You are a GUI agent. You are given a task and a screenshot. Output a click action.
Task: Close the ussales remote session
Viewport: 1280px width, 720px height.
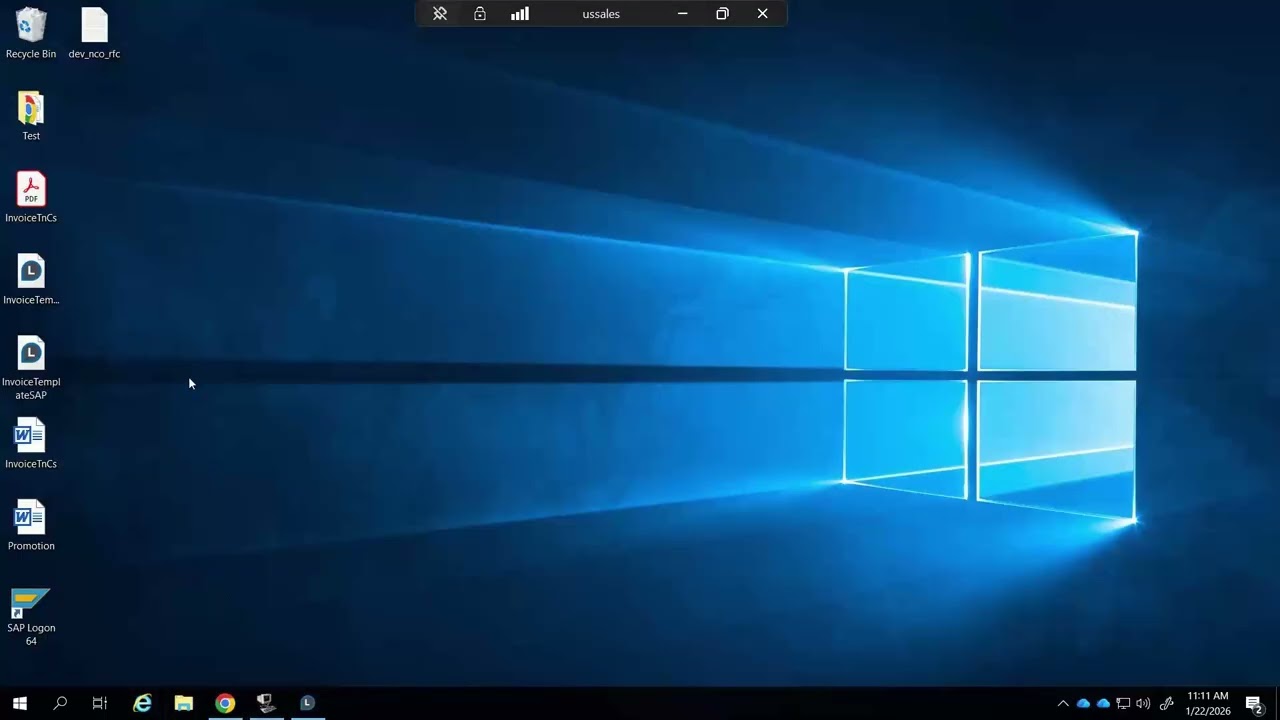(762, 14)
